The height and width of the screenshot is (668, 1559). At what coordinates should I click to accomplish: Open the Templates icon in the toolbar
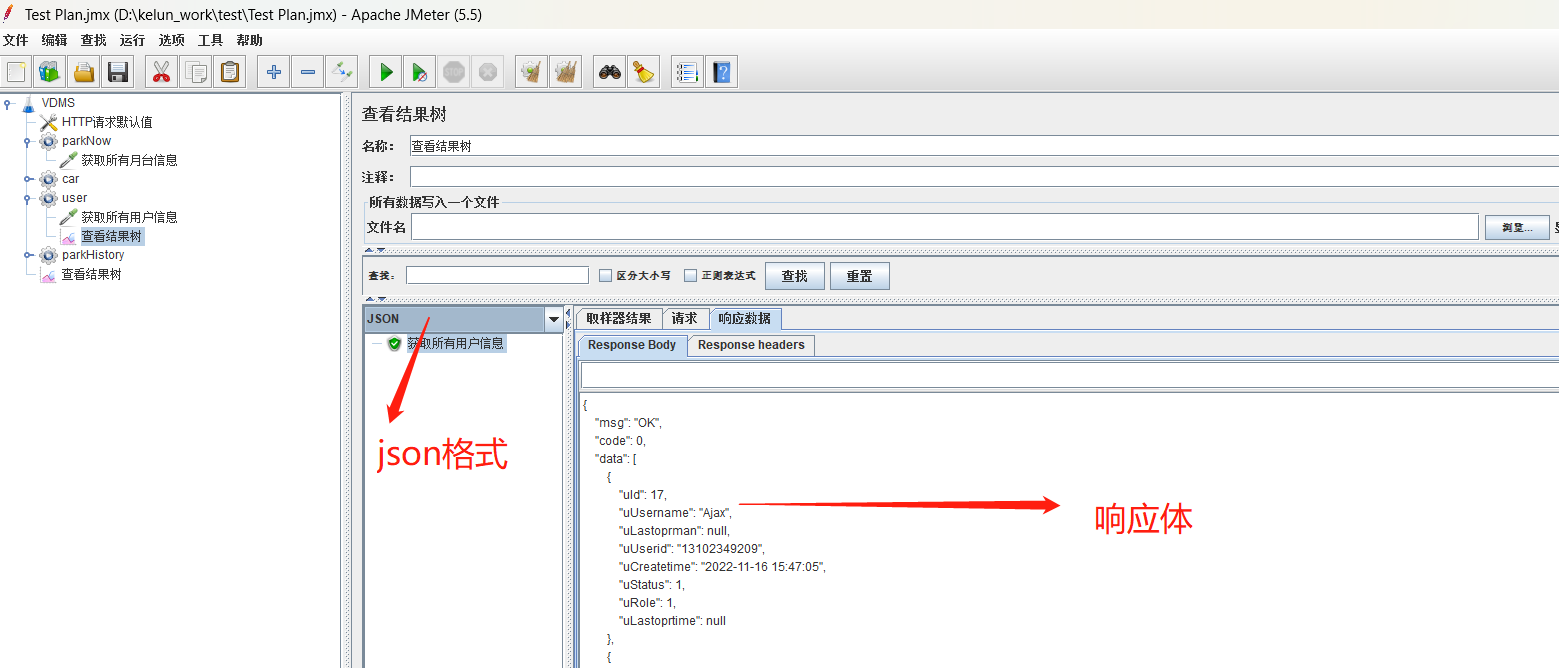[49, 72]
